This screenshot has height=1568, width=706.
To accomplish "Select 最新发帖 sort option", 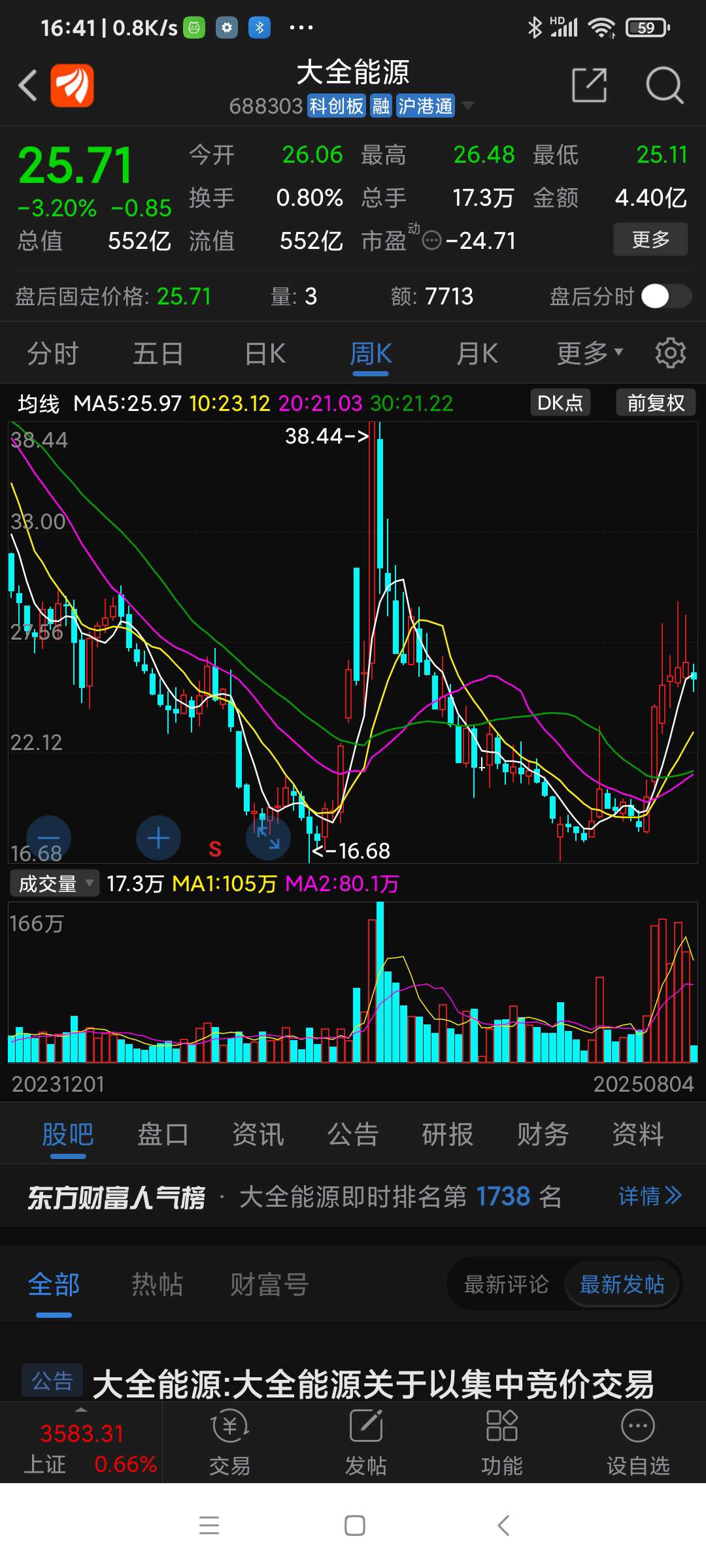I will pos(622,1284).
